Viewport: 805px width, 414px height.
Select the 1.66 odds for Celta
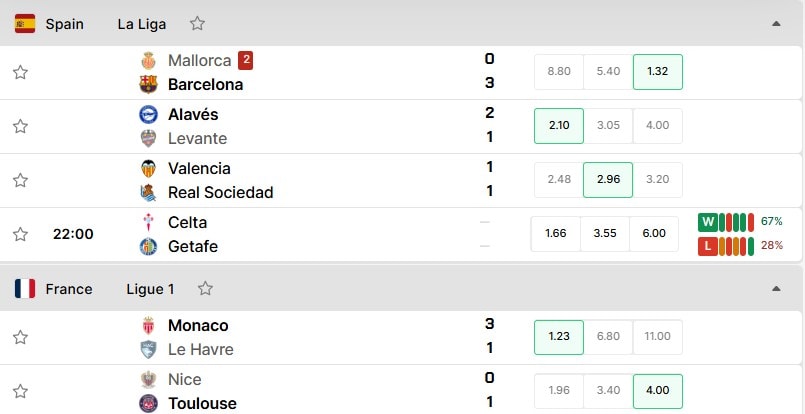555,234
